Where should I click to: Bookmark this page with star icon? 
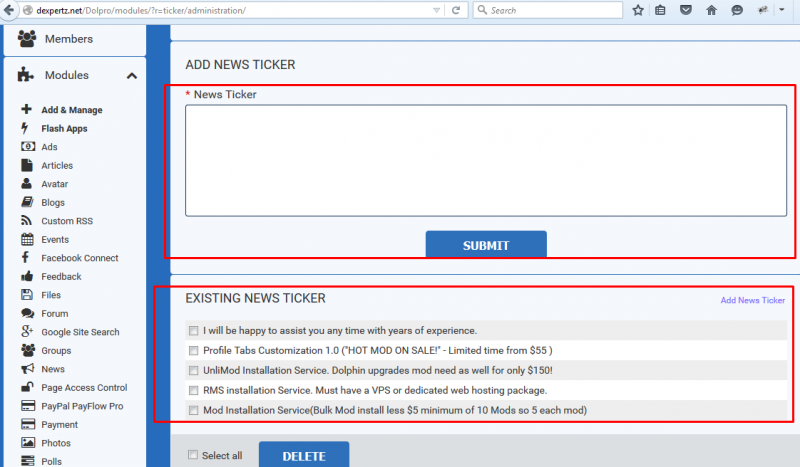coord(638,10)
